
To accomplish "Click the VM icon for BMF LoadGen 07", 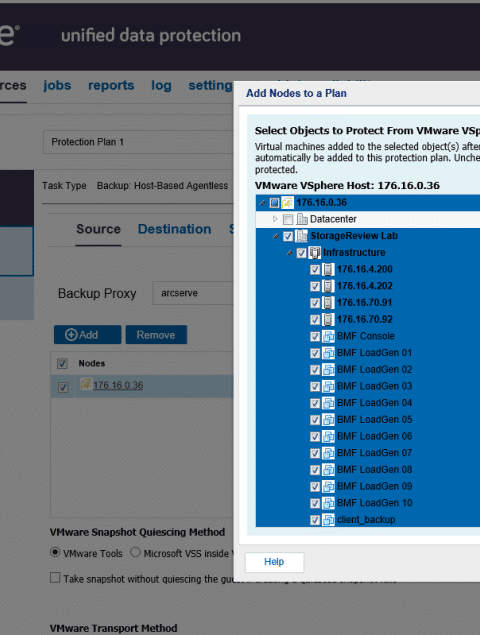I will (x=328, y=453).
